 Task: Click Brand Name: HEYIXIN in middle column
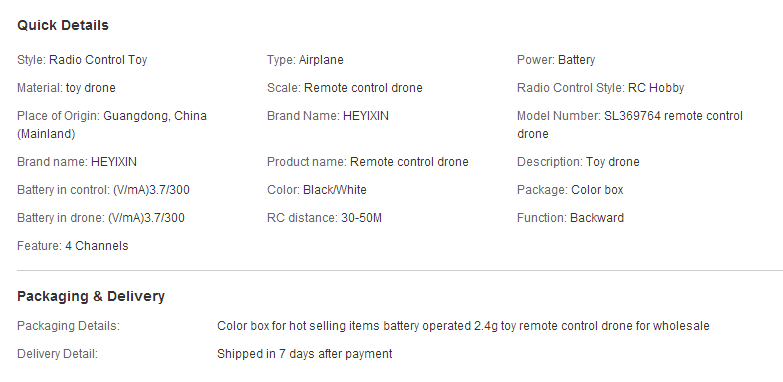(328, 116)
